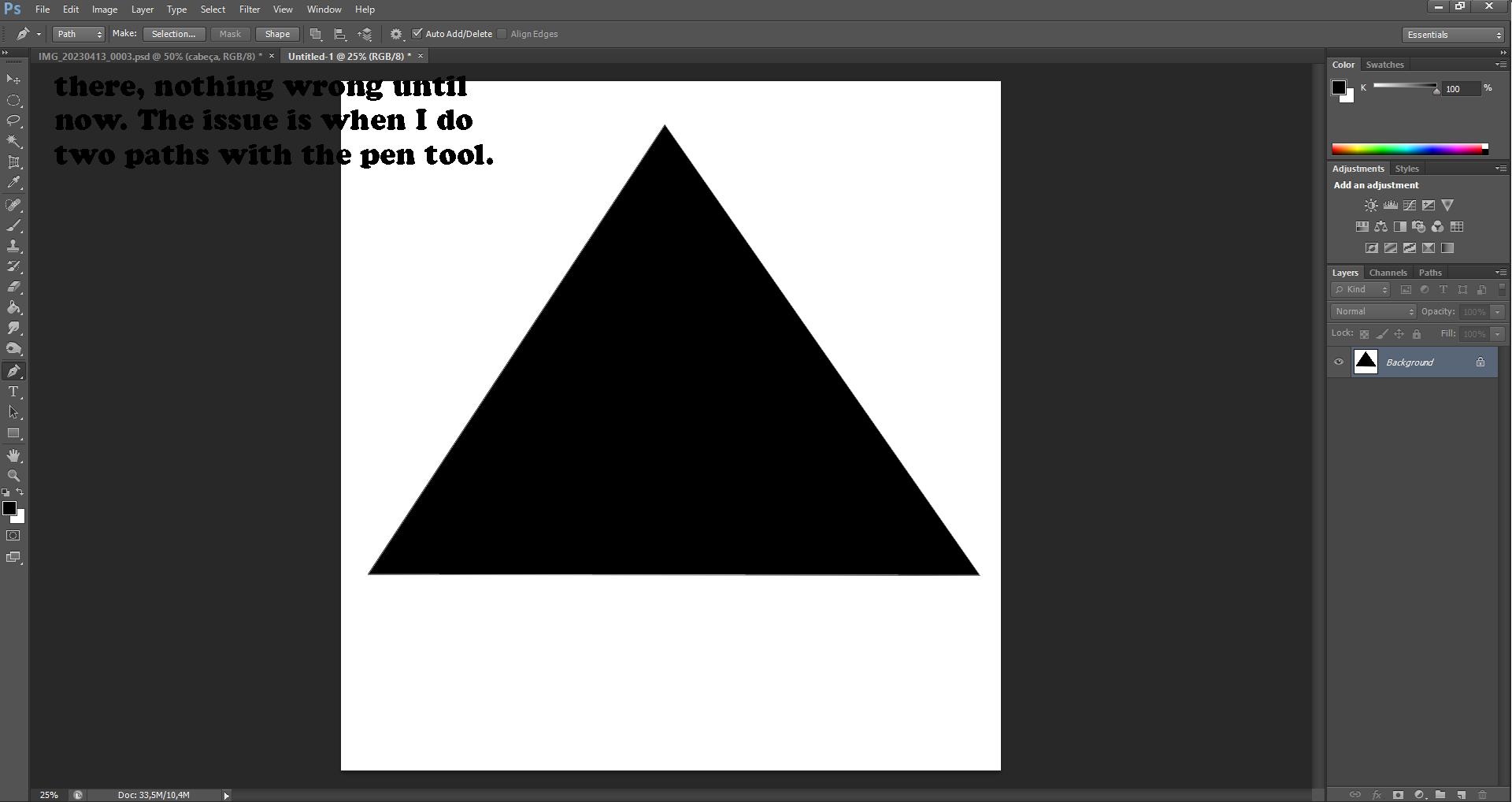The height and width of the screenshot is (802, 1512).
Task: Open the Essentials workspace dropdown
Action: pyautogui.click(x=1453, y=35)
